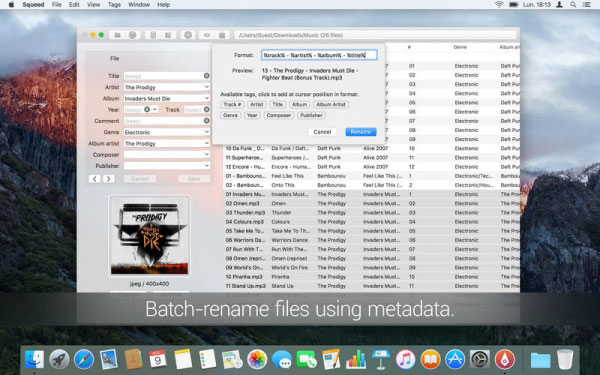Expand the Album artist dropdown
Screen dimensions: 600x375
[207, 143]
